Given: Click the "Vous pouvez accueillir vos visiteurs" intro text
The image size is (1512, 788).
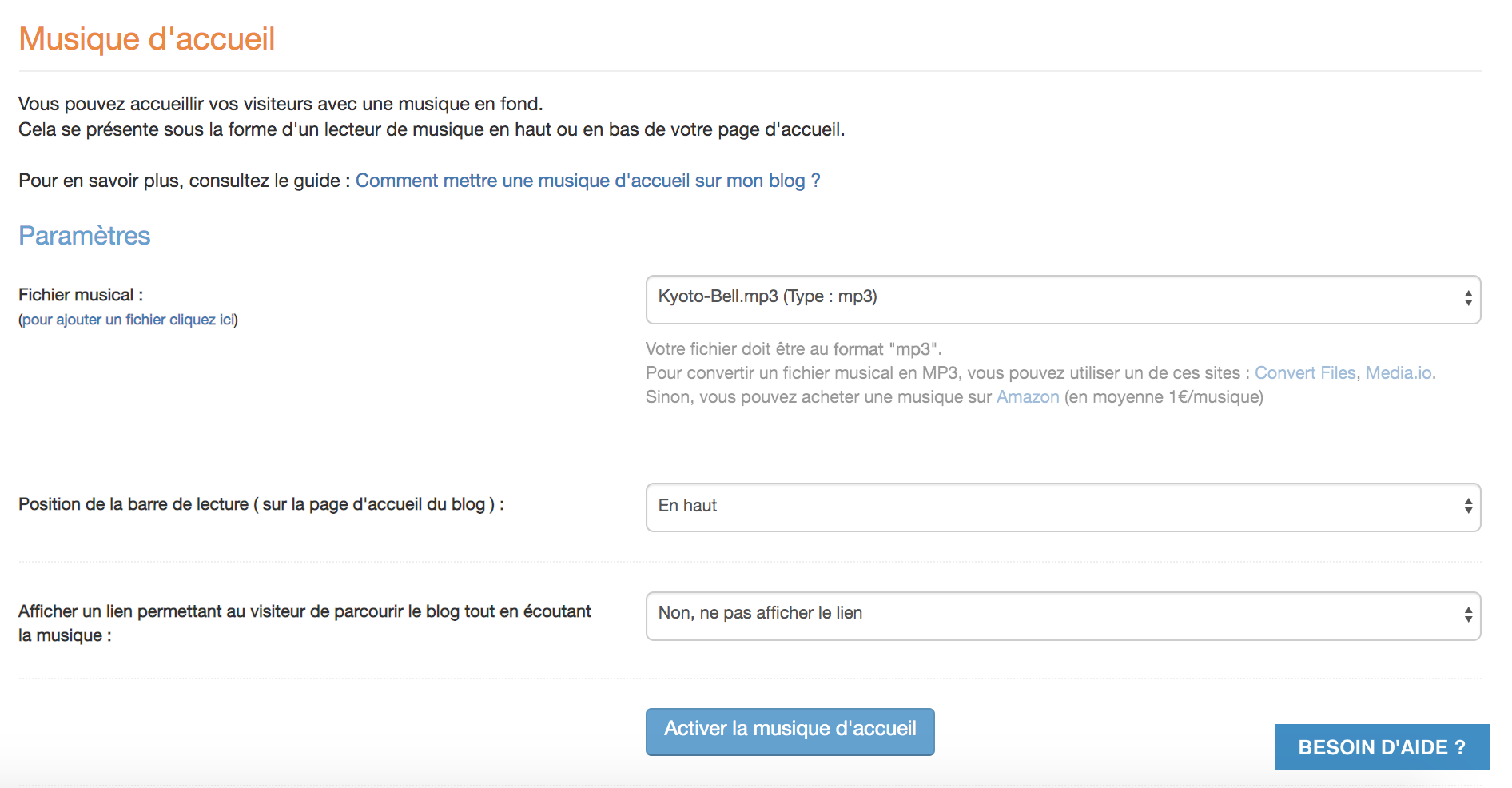Looking at the screenshot, I should [281, 104].
